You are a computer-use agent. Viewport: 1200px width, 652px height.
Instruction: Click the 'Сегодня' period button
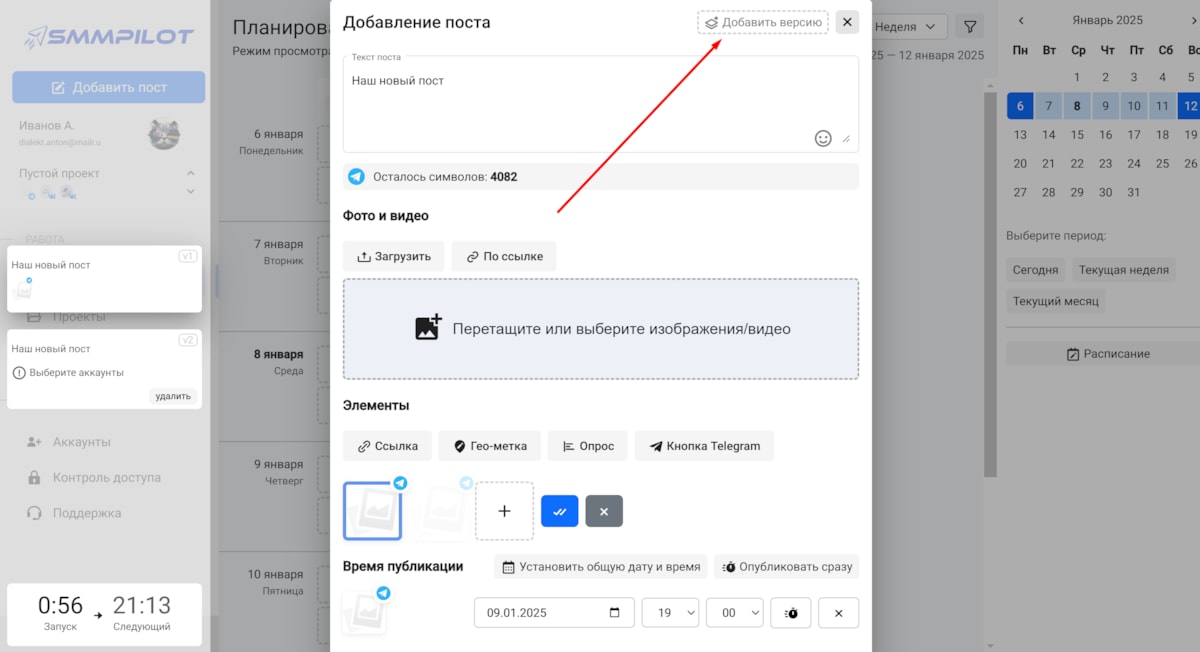click(1035, 270)
